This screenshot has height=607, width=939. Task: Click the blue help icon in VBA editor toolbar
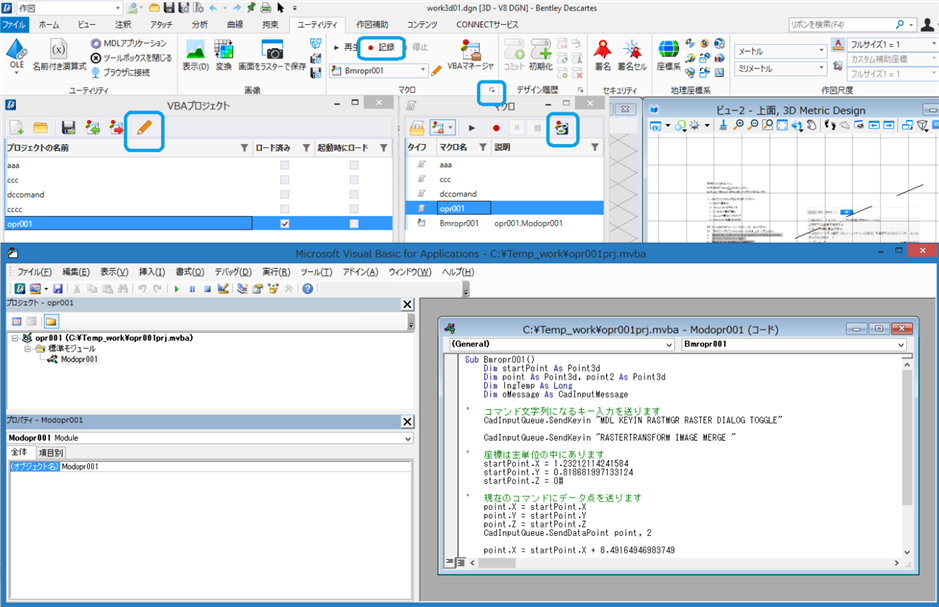[x=308, y=289]
